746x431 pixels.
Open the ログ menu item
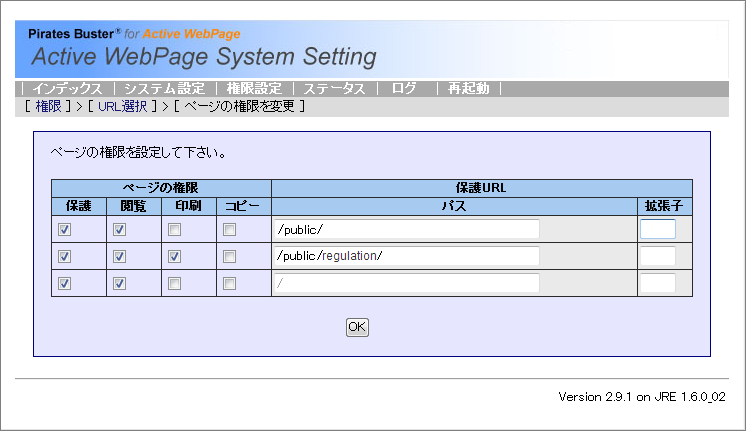[x=404, y=89]
